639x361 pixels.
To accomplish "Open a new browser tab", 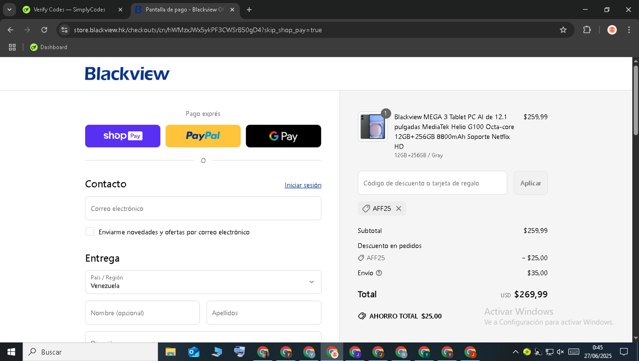I will [x=249, y=9].
